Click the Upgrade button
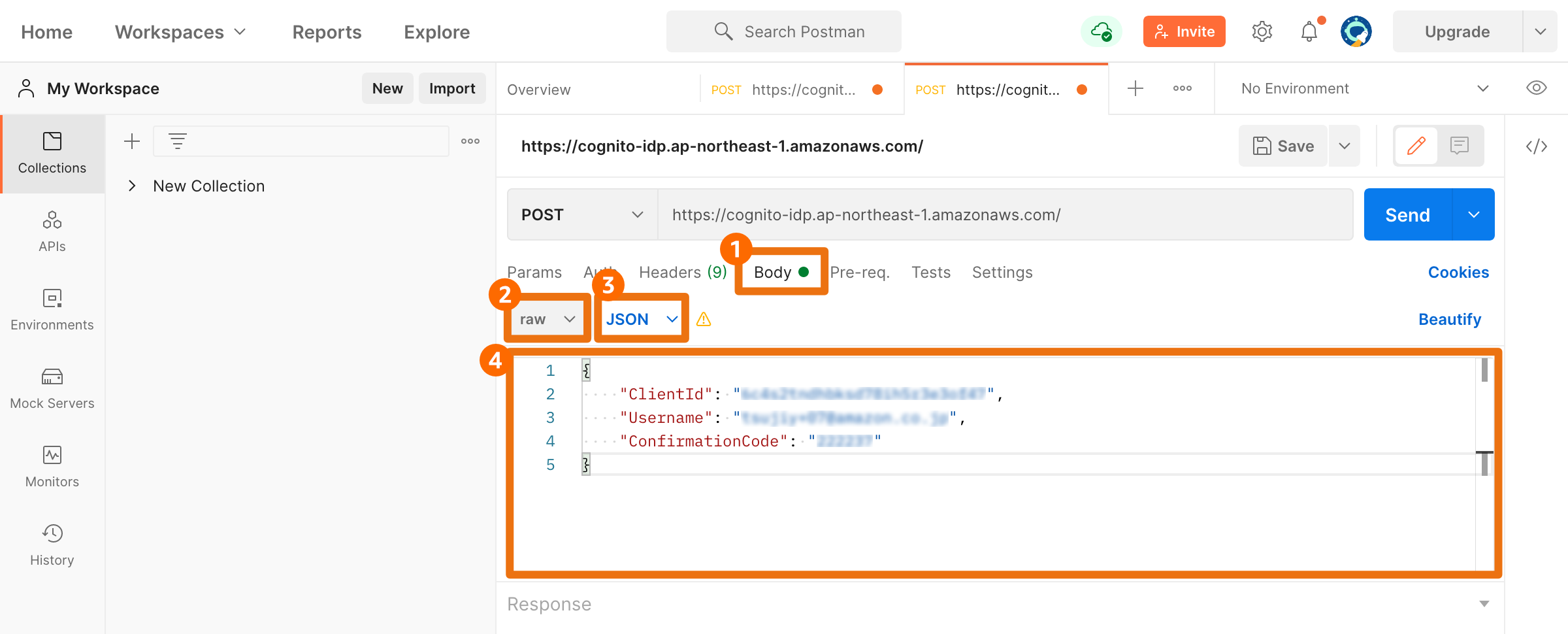 click(1458, 31)
